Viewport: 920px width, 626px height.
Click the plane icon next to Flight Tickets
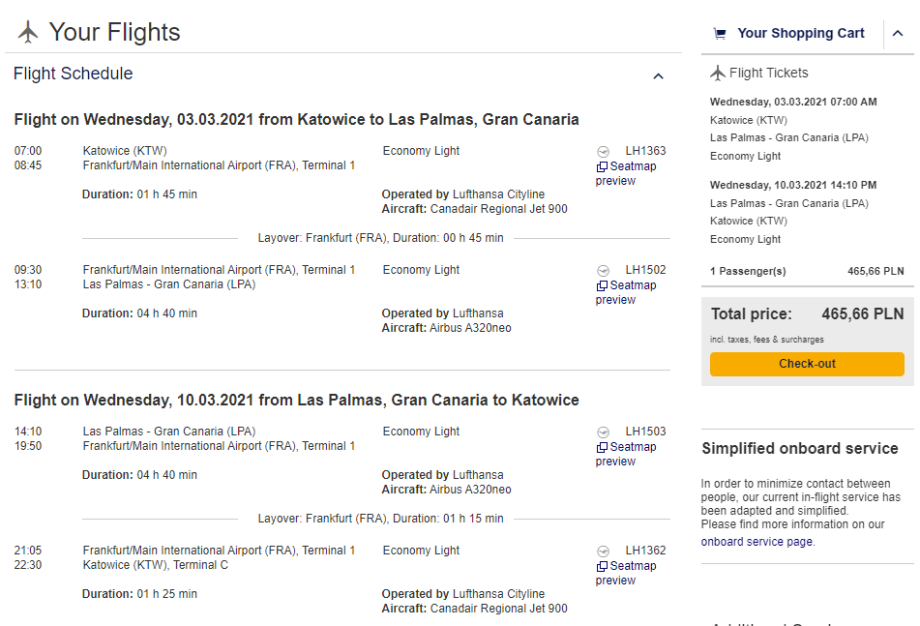tap(717, 73)
